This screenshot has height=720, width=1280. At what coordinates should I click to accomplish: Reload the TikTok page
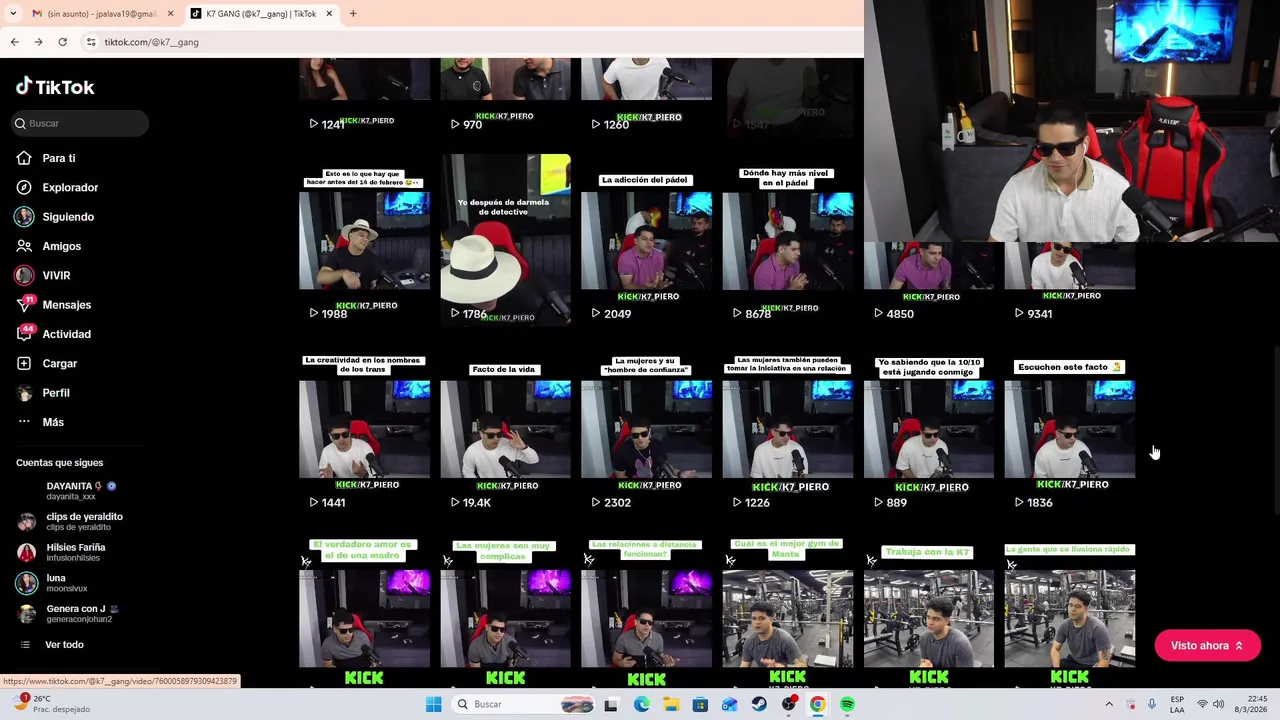click(x=62, y=42)
